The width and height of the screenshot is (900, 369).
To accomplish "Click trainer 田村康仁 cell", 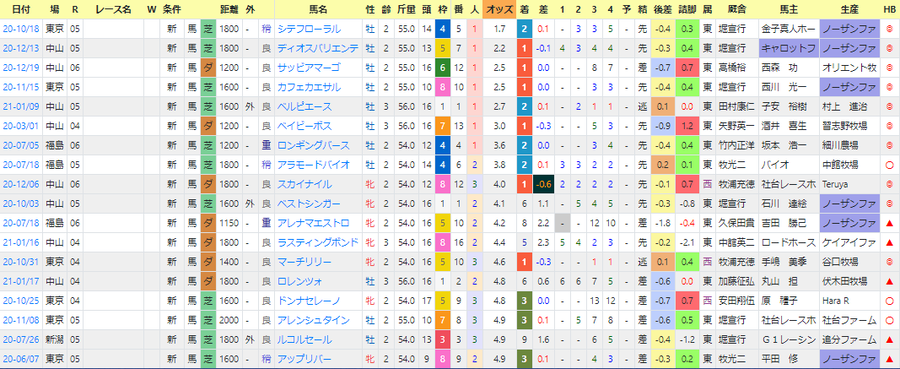I will point(736,107).
